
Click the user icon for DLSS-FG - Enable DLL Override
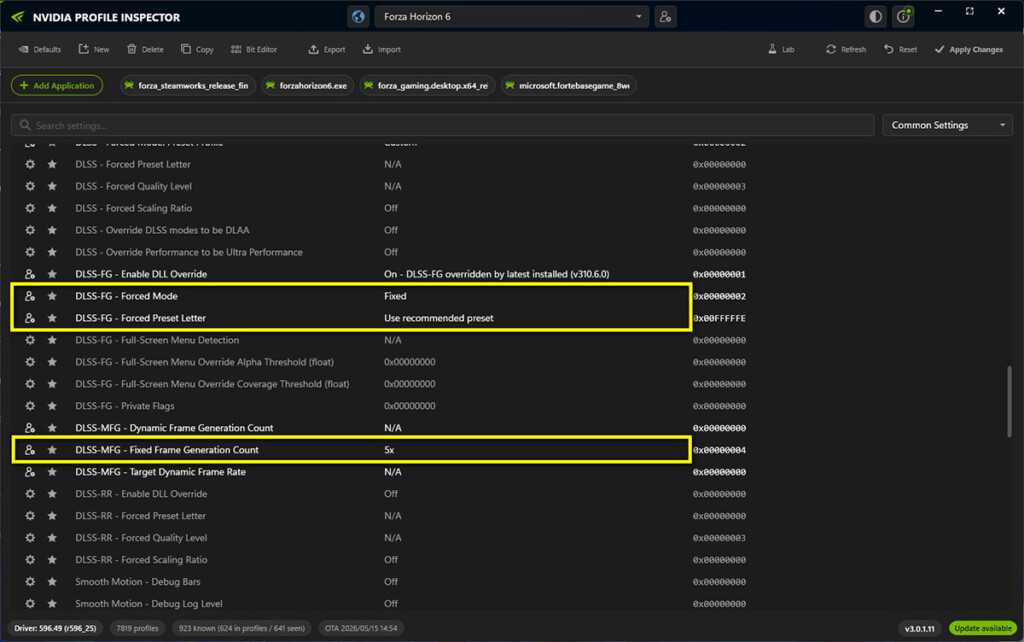[30, 274]
